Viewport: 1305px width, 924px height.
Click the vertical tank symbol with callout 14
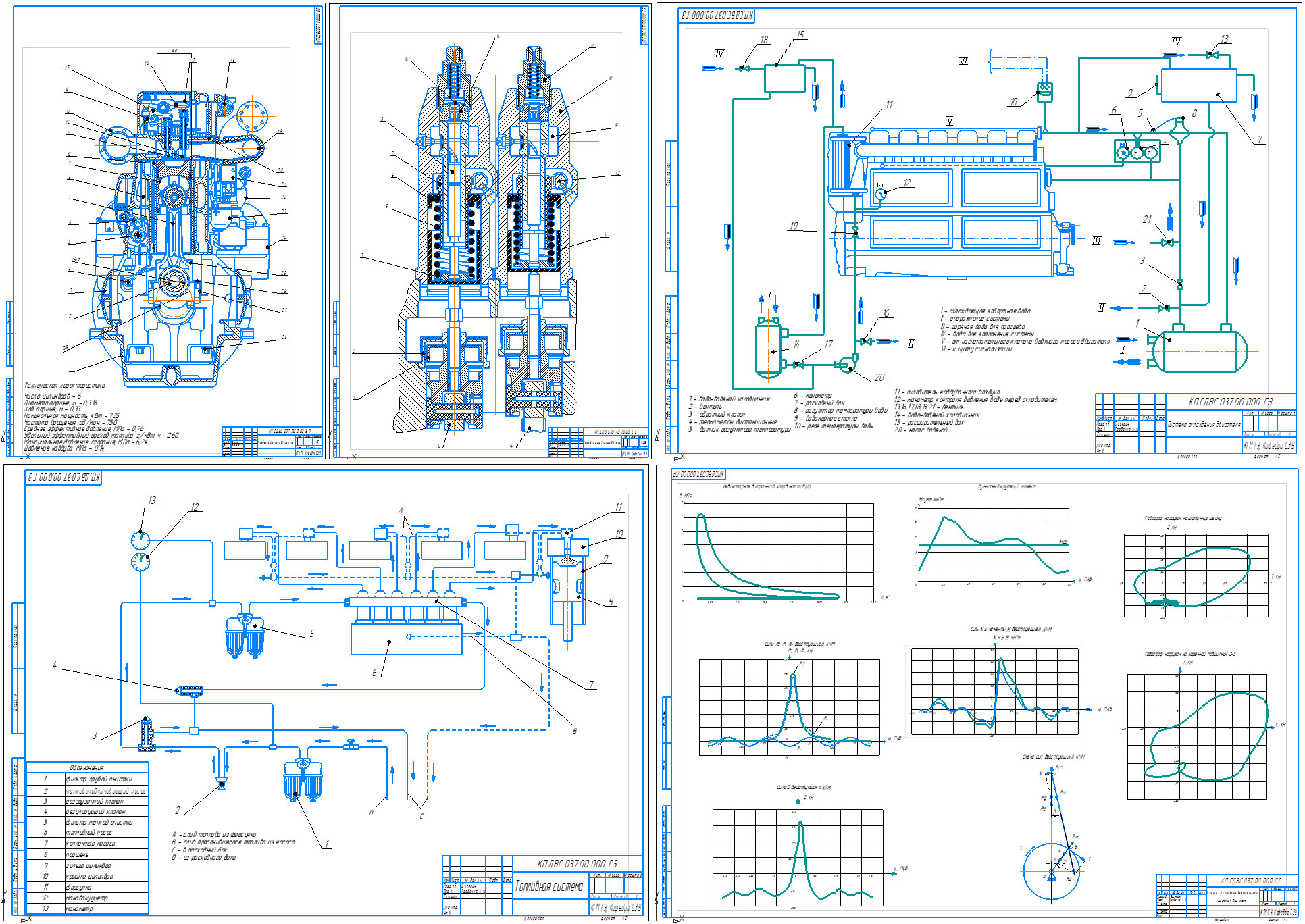point(769,347)
